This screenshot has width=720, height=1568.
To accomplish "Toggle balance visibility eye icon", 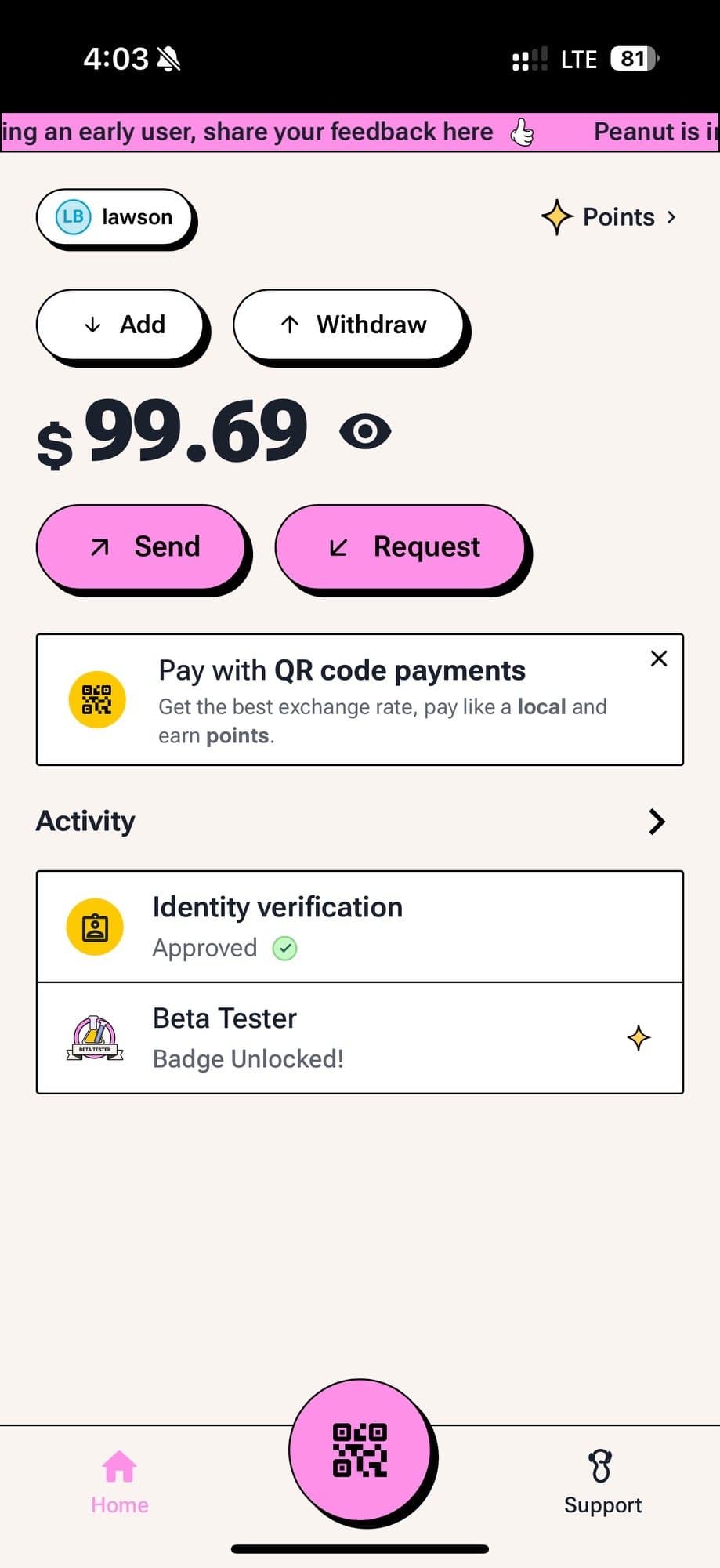I will click(x=365, y=431).
